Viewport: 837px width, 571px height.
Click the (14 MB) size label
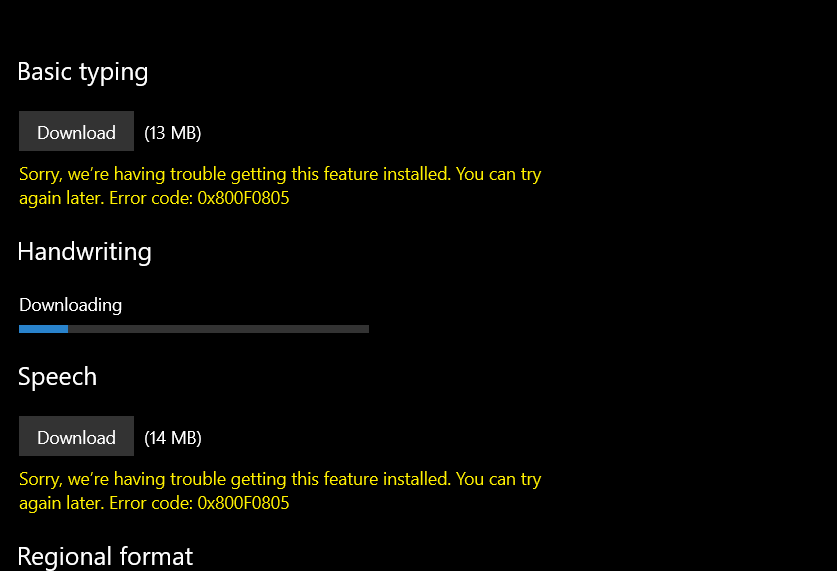pos(172,438)
